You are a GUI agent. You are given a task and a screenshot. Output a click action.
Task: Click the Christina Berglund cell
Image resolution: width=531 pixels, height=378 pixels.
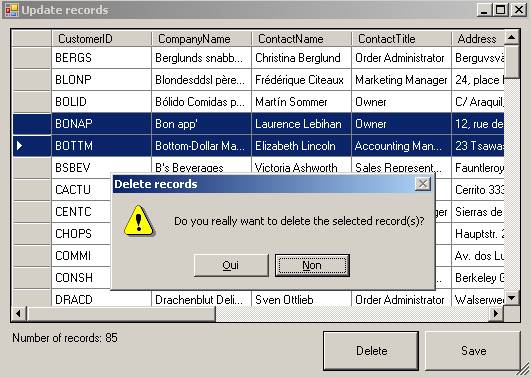[x=301, y=58]
